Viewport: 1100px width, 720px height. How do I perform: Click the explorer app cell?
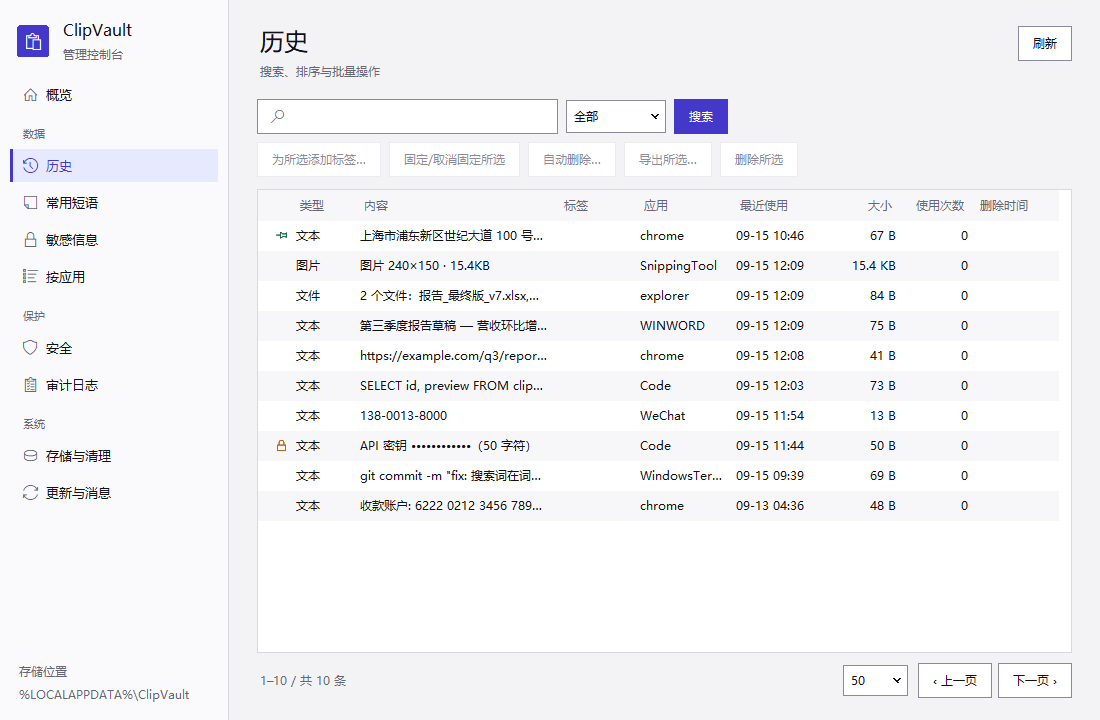(664, 296)
